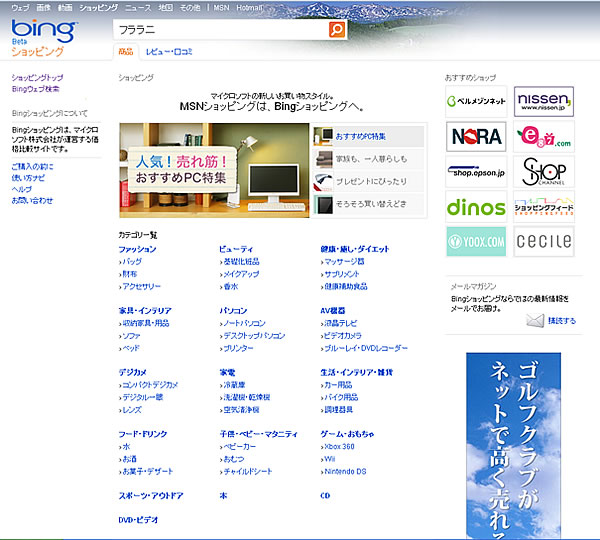Screen dimensions: 600x540
Task: Open the nissen shop logo
Action: pyautogui.click(x=544, y=101)
